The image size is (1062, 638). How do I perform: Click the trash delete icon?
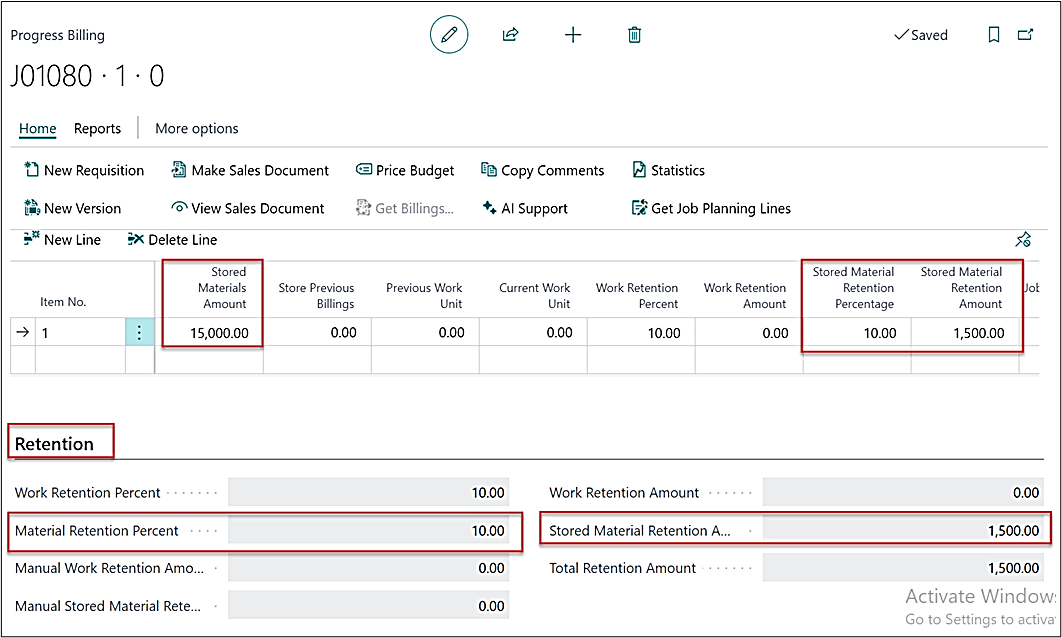[x=634, y=35]
